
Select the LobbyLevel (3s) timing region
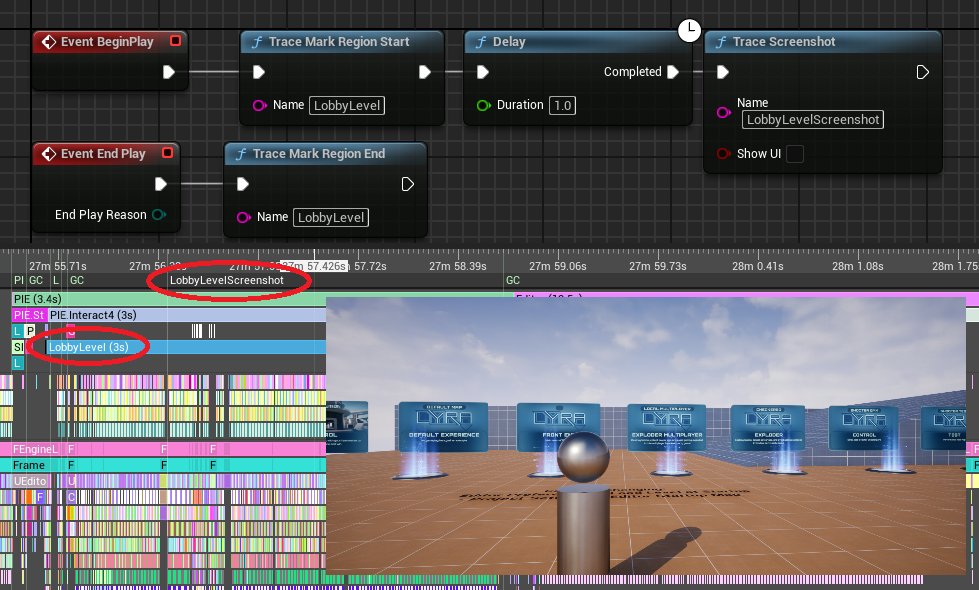click(186, 347)
